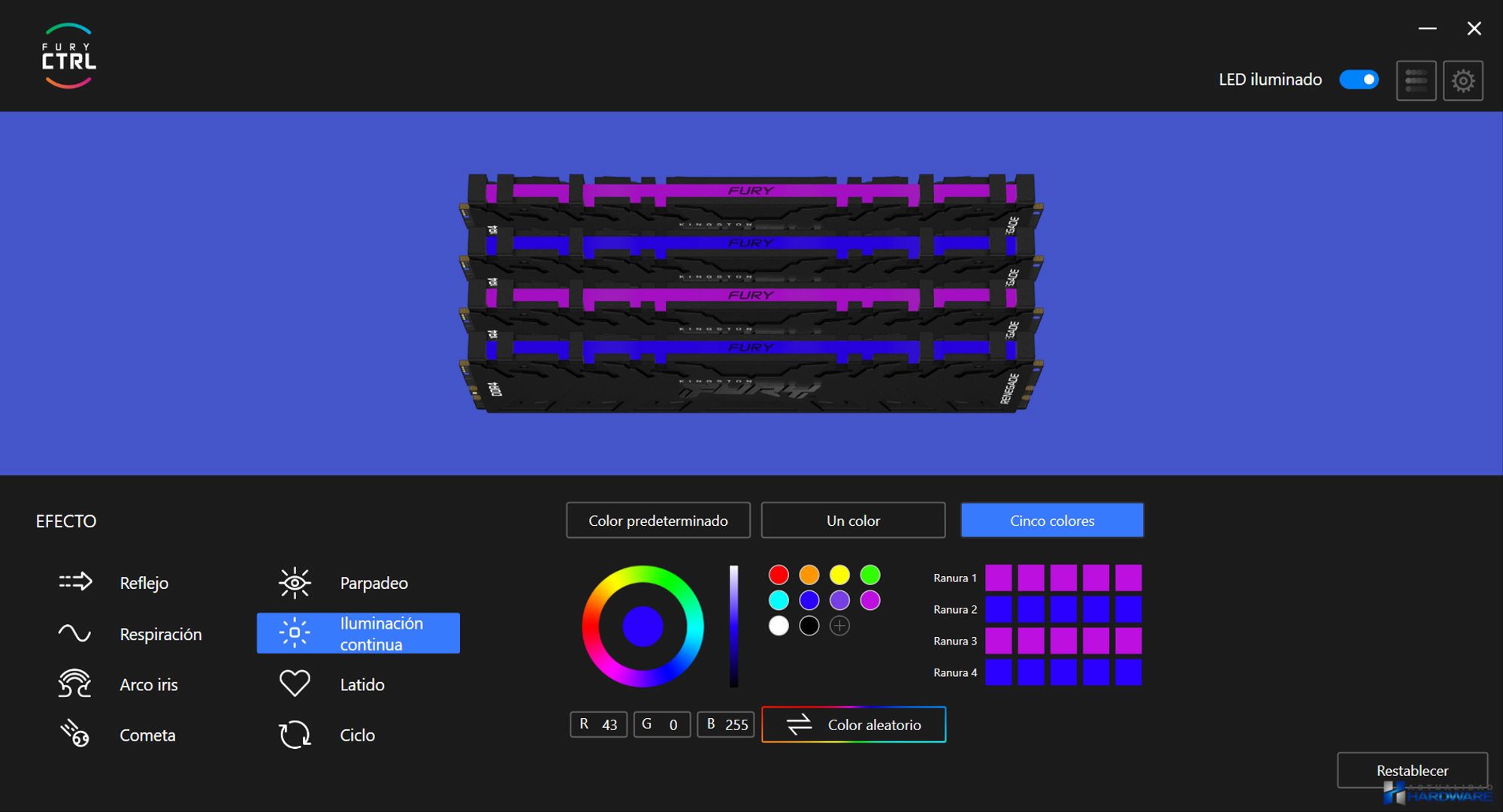Select the Arco iris rainbow icon

click(74, 684)
